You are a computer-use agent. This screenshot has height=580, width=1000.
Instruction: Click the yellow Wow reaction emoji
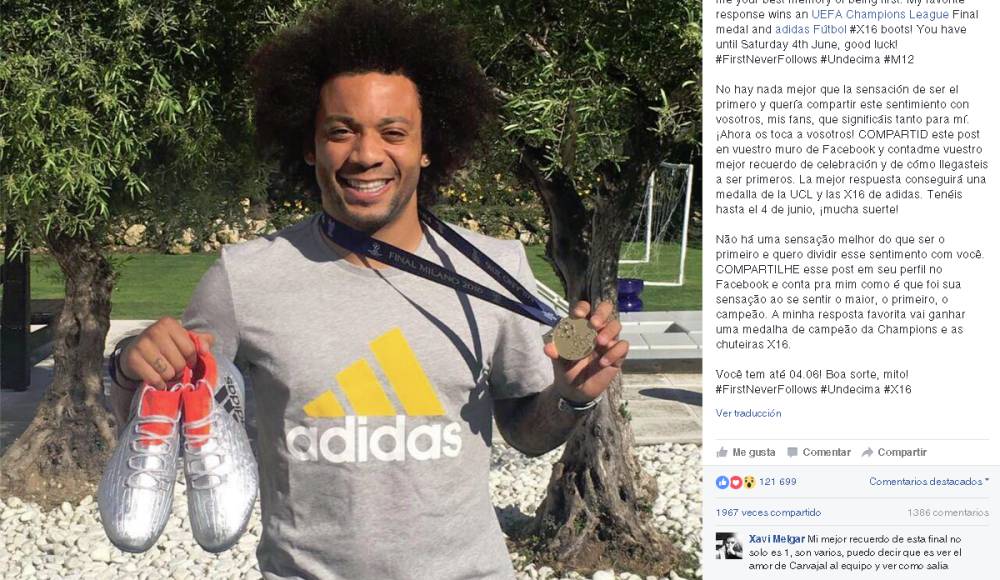click(x=749, y=482)
